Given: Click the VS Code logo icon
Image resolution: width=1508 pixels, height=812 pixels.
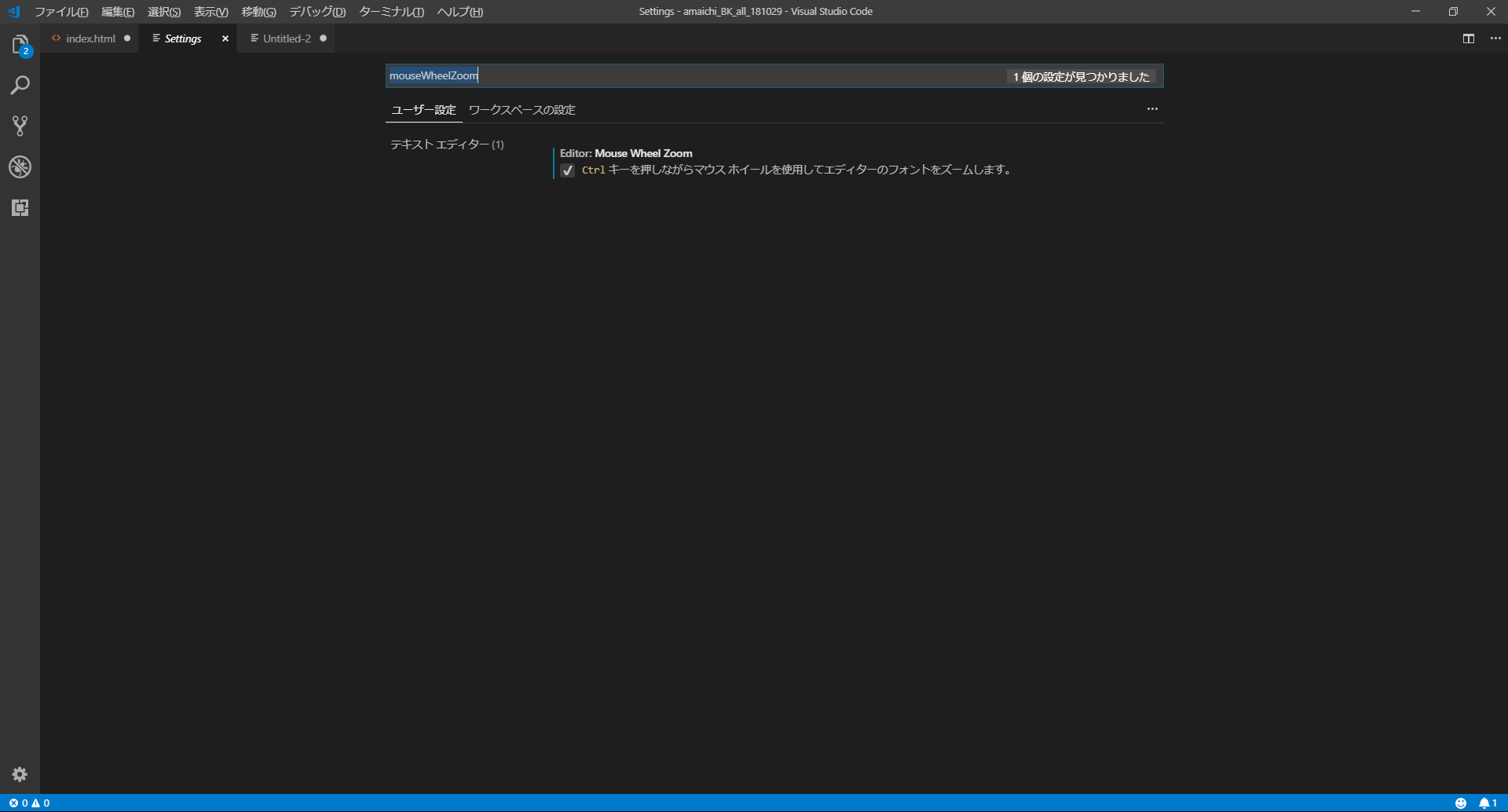Looking at the screenshot, I should (13, 12).
